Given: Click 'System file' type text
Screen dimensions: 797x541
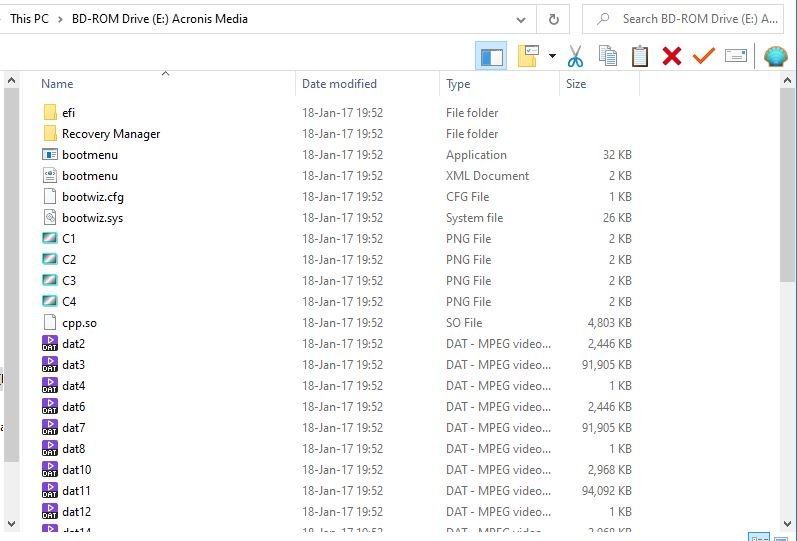Looking at the screenshot, I should [474, 218].
